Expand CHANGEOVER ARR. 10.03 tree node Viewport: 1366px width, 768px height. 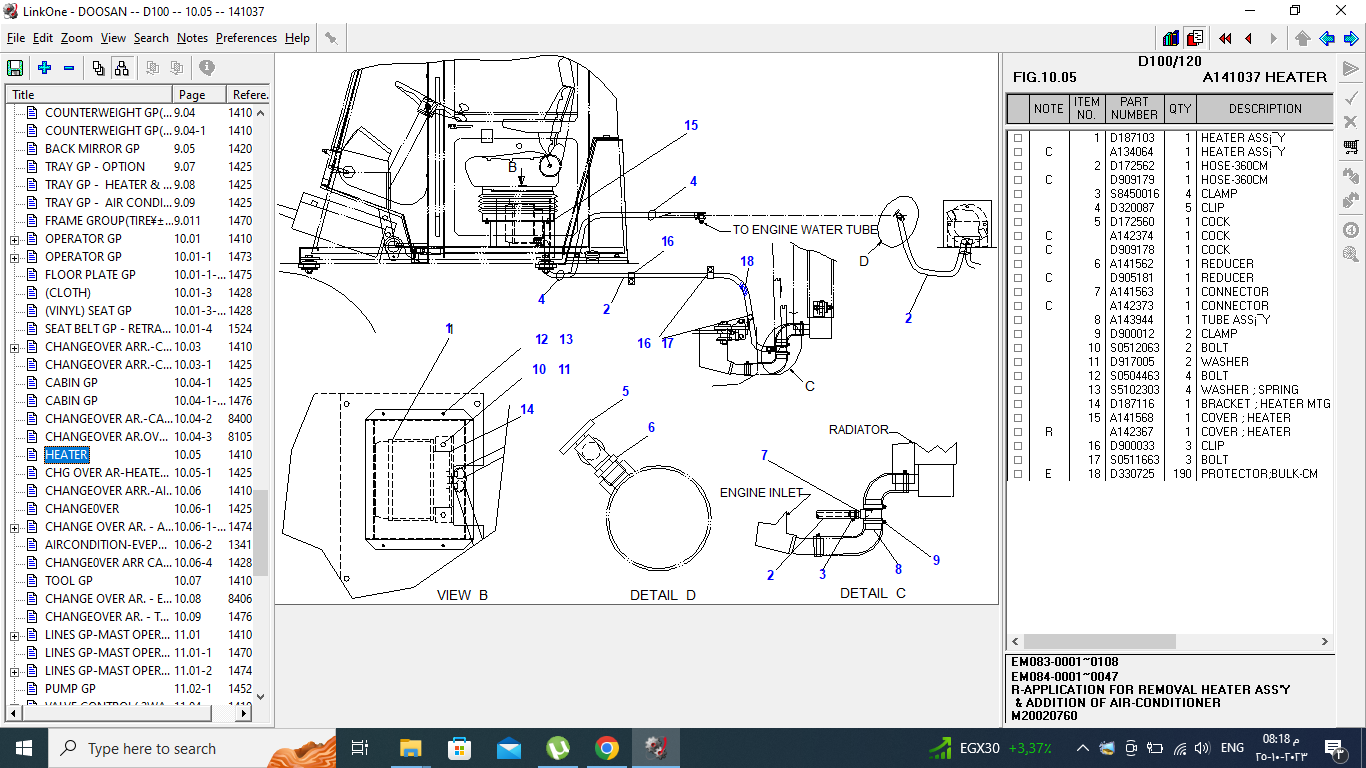pos(14,347)
